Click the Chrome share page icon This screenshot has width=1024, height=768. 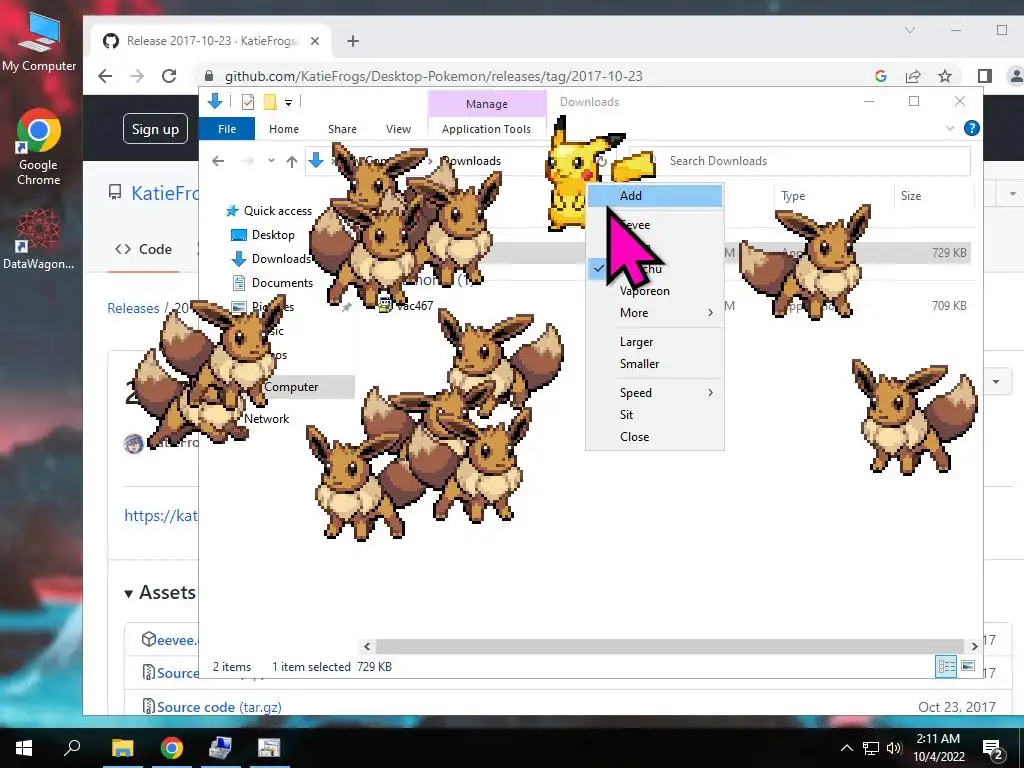912,76
